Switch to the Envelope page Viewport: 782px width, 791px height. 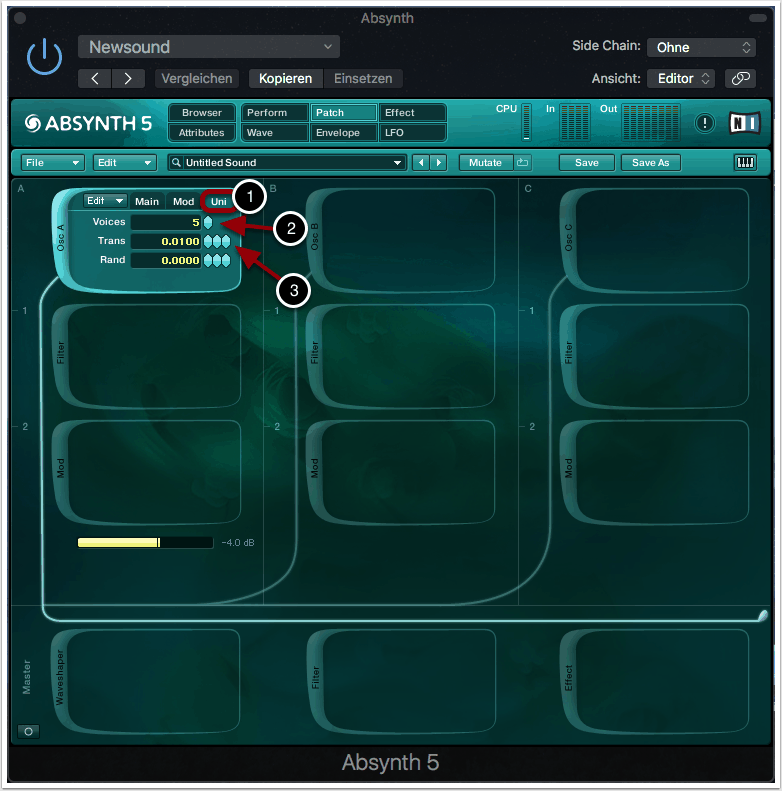tap(344, 133)
